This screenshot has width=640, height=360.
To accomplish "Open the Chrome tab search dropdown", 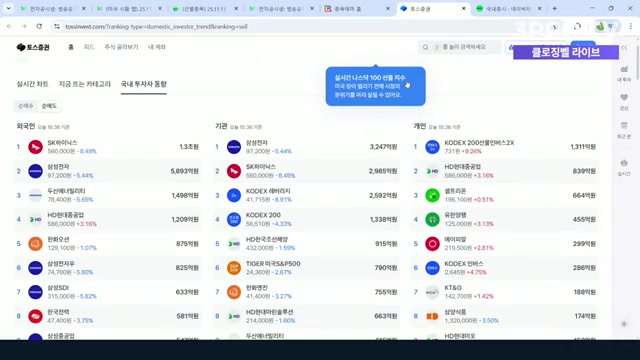I will [x=8, y=8].
